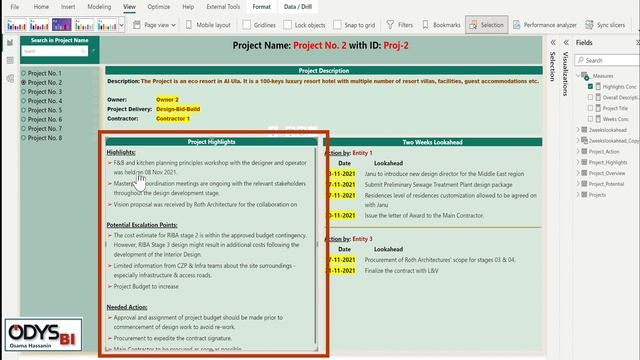Select Project No. 5 radio button
Viewport: 640px width, 360px height.
(x=23, y=110)
